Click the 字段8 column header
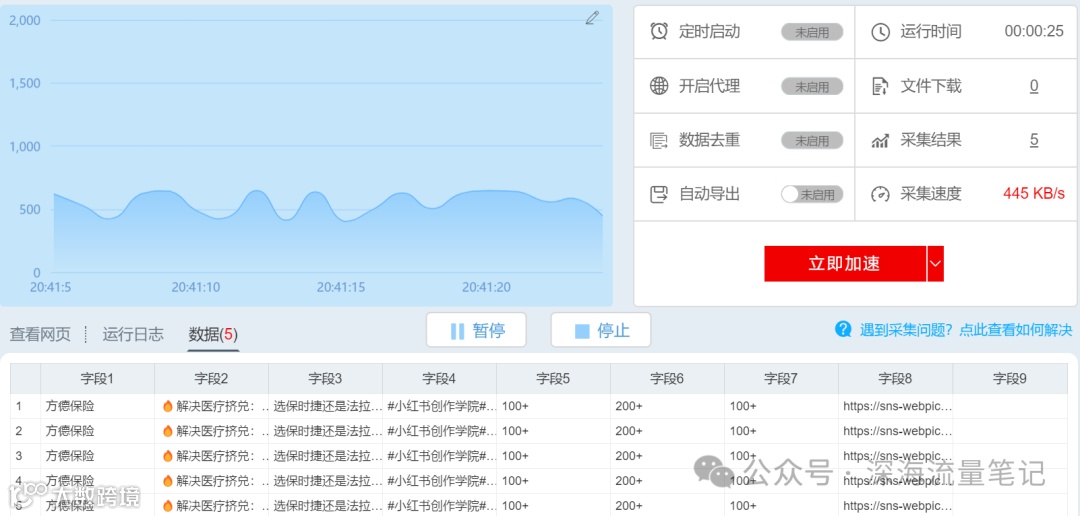1080x516 pixels. click(x=895, y=378)
